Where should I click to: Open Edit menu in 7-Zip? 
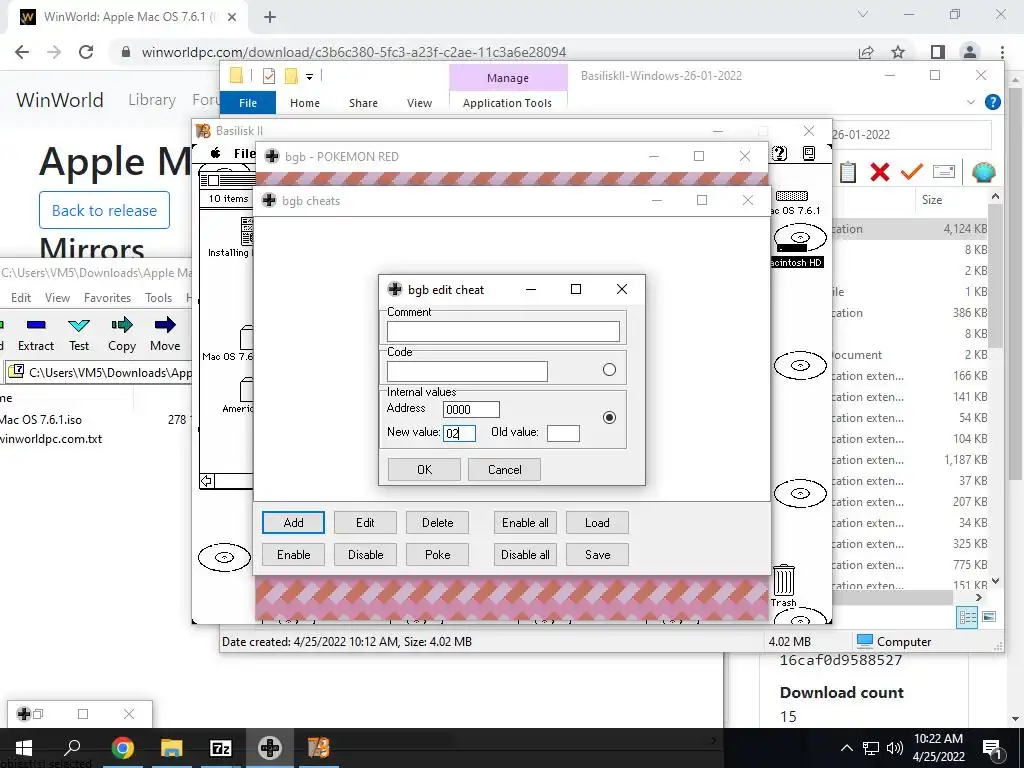point(21,298)
